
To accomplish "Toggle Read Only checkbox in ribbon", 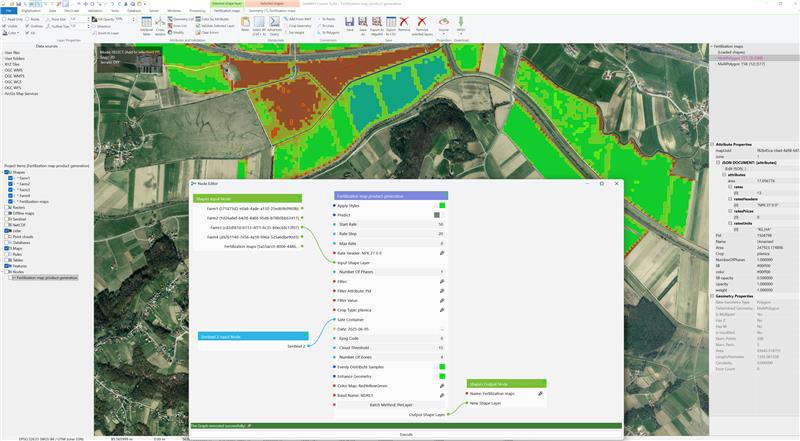I will pyautogui.click(x=5, y=19).
